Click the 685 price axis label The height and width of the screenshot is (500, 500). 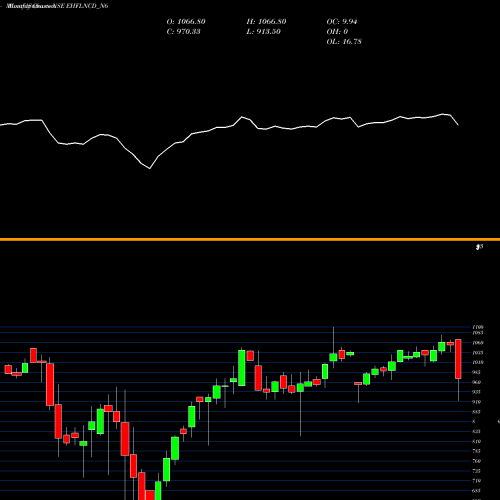476,491
